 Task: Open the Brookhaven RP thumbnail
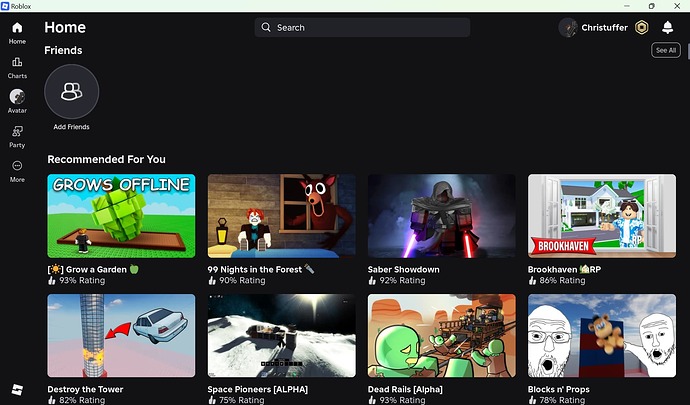pyautogui.click(x=602, y=216)
